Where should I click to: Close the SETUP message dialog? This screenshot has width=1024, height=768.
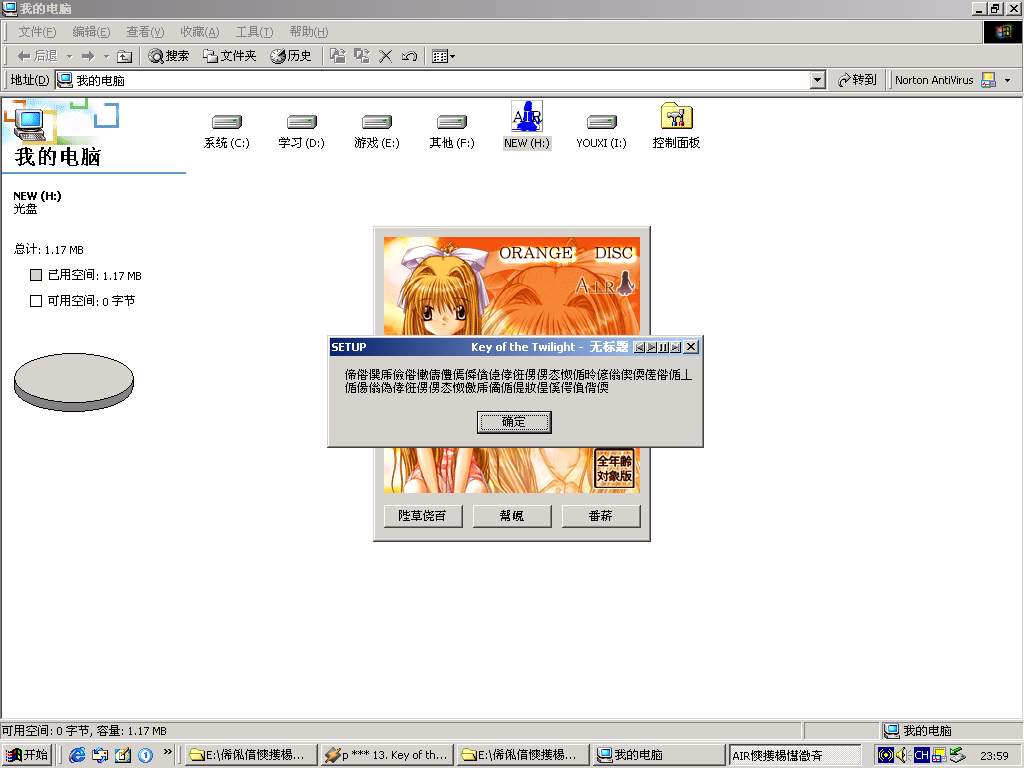pos(691,347)
